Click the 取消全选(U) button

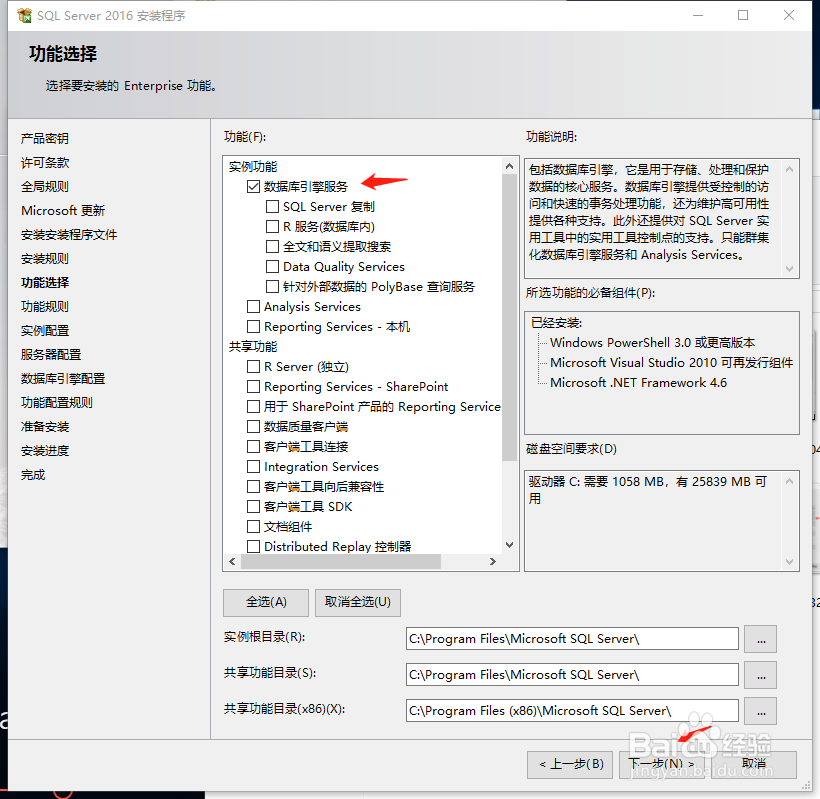[x=358, y=602]
